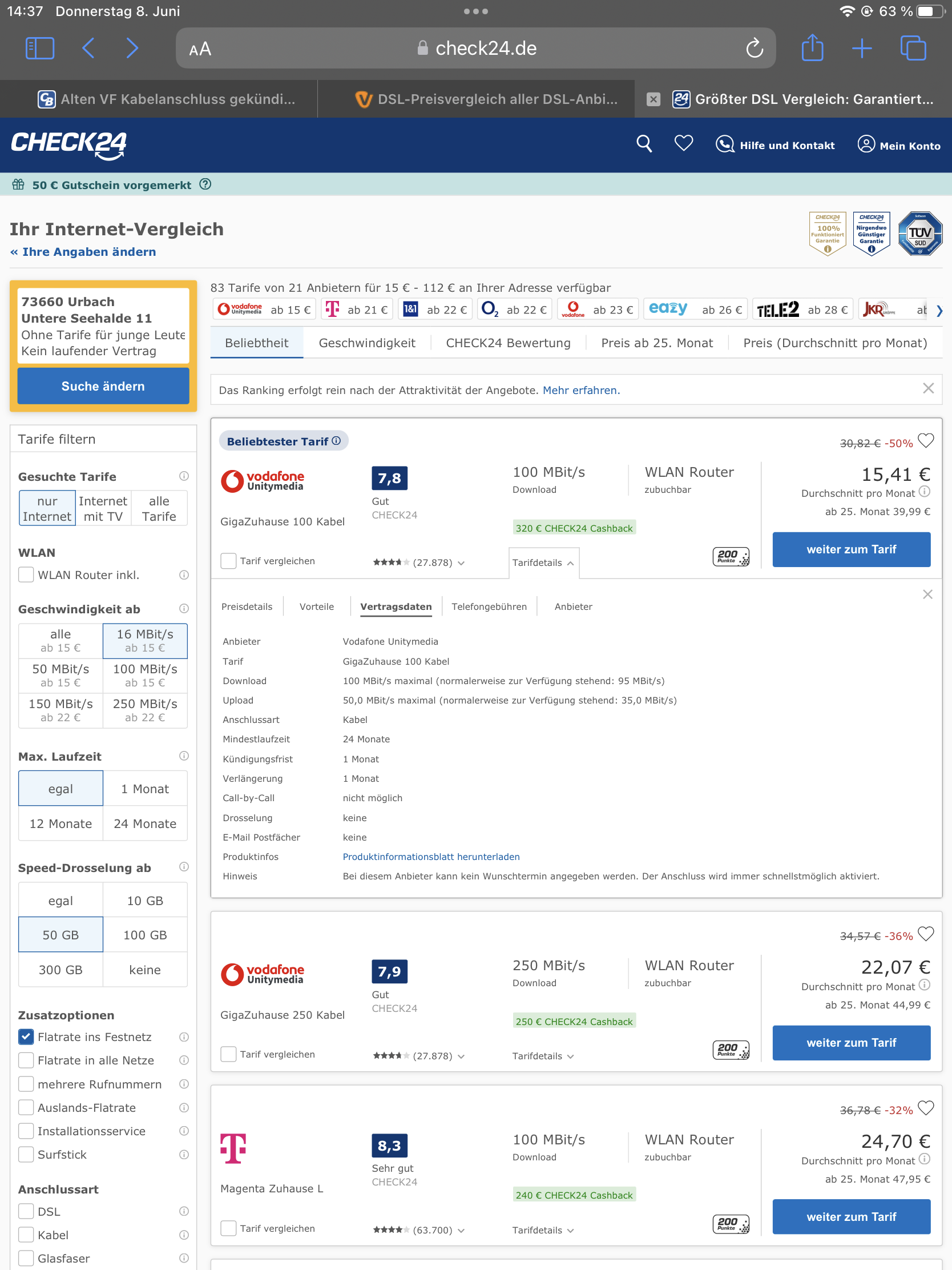Viewport: 952px width, 1270px height.
Task: Favorite the GigaZuhause 250 Kabel tariff heart
Action: click(926, 934)
